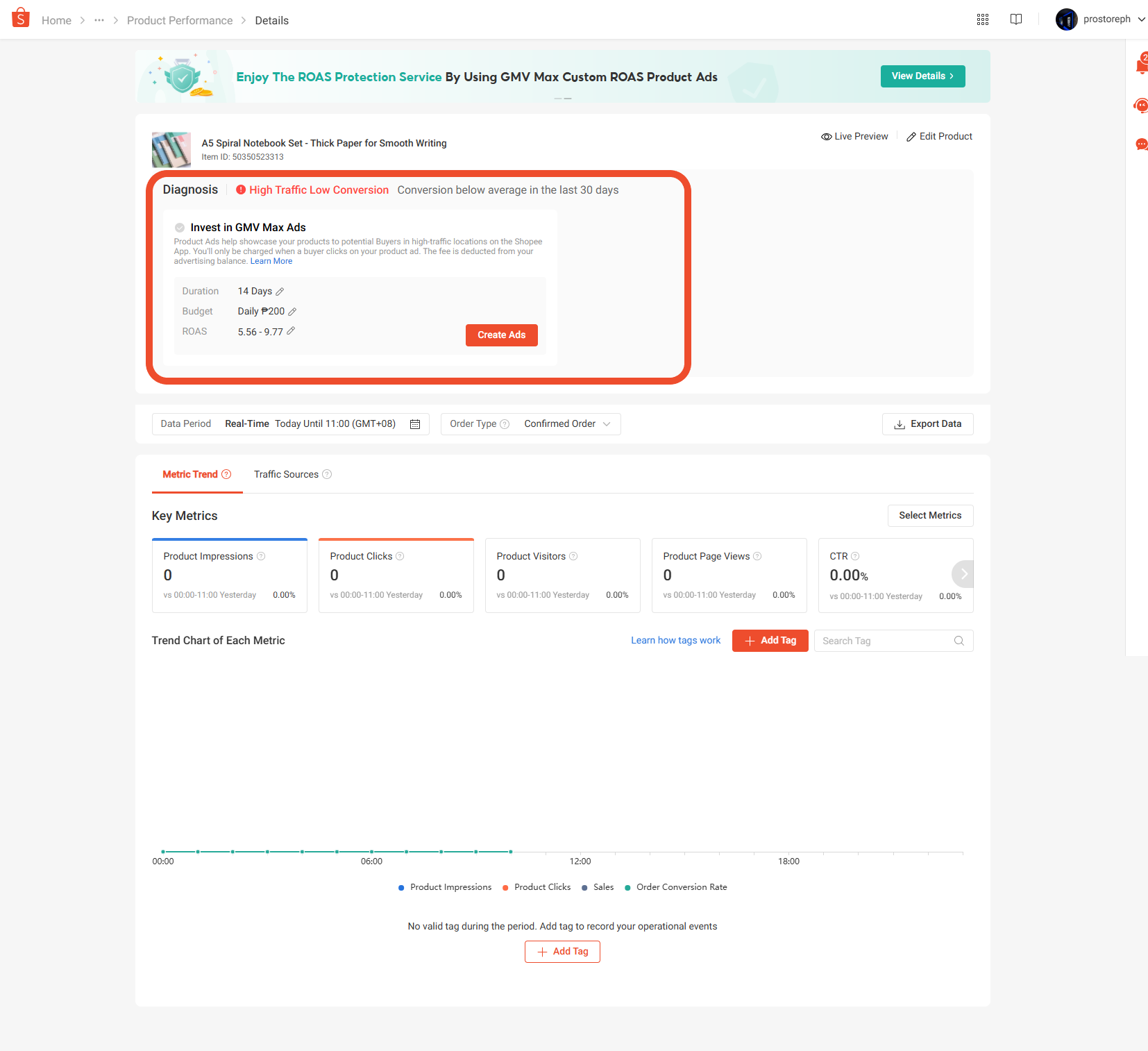Go to Product Performance breadcrumb
The image size is (1148, 1051).
[180, 20]
